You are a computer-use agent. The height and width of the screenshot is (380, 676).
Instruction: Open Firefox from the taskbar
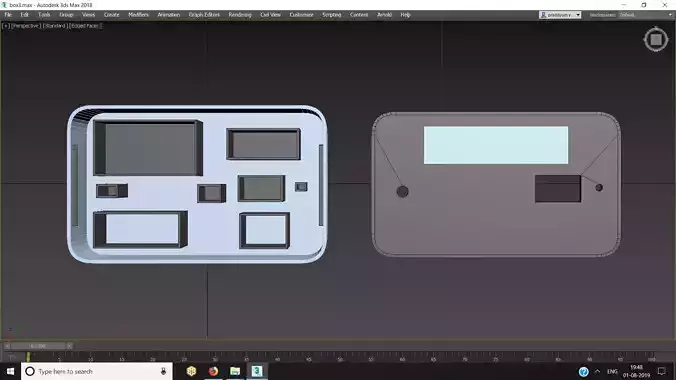pyautogui.click(x=213, y=371)
